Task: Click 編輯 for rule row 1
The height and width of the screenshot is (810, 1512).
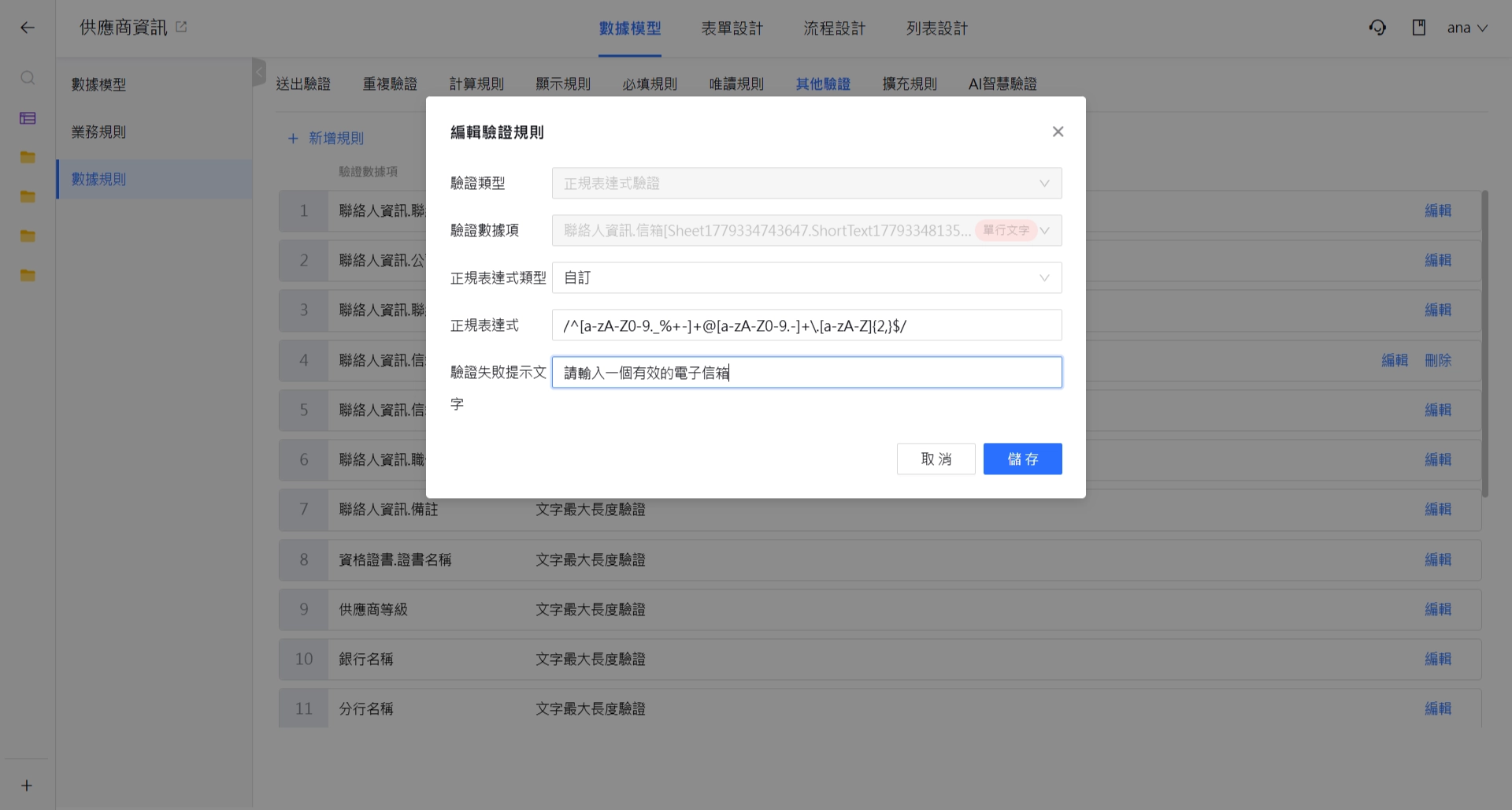Action: (1438, 210)
